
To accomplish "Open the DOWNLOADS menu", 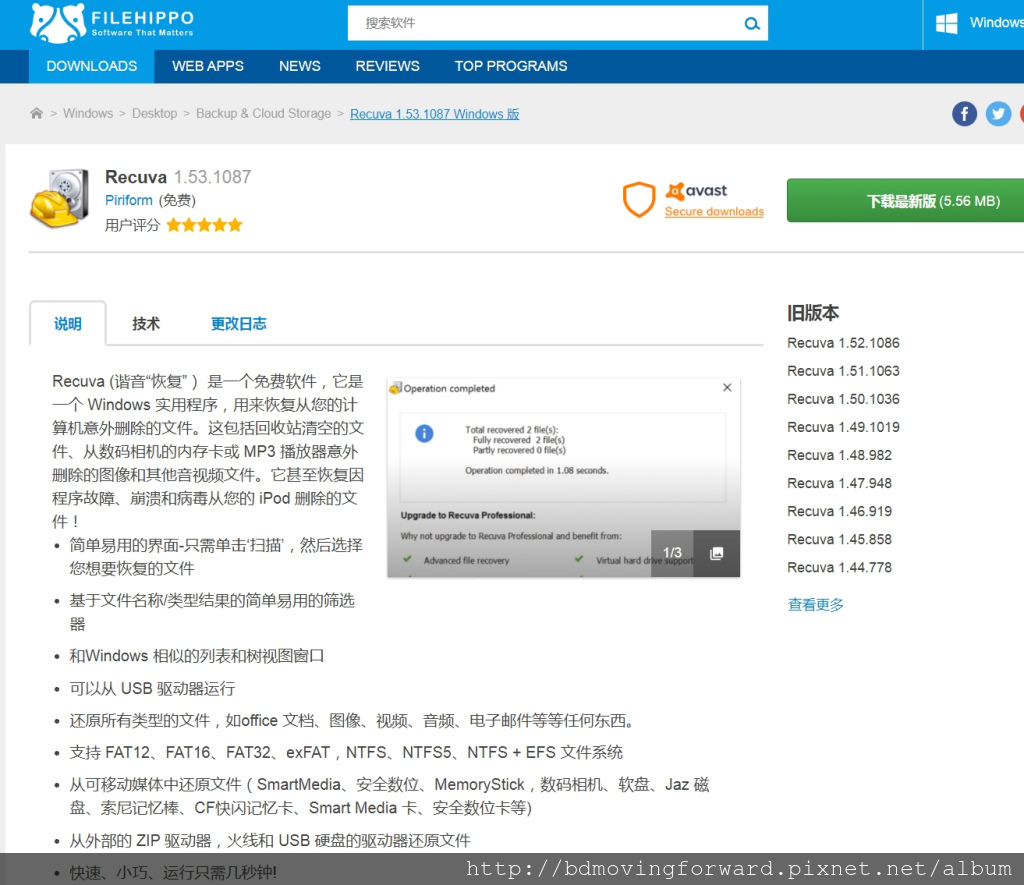I will (x=91, y=66).
